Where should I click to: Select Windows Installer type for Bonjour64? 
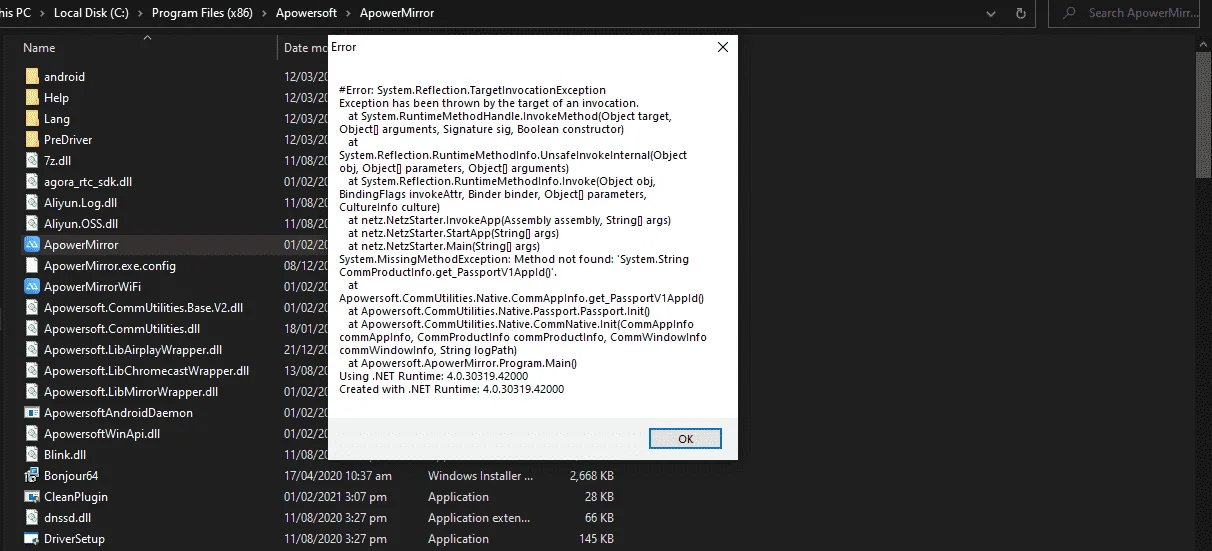480,475
